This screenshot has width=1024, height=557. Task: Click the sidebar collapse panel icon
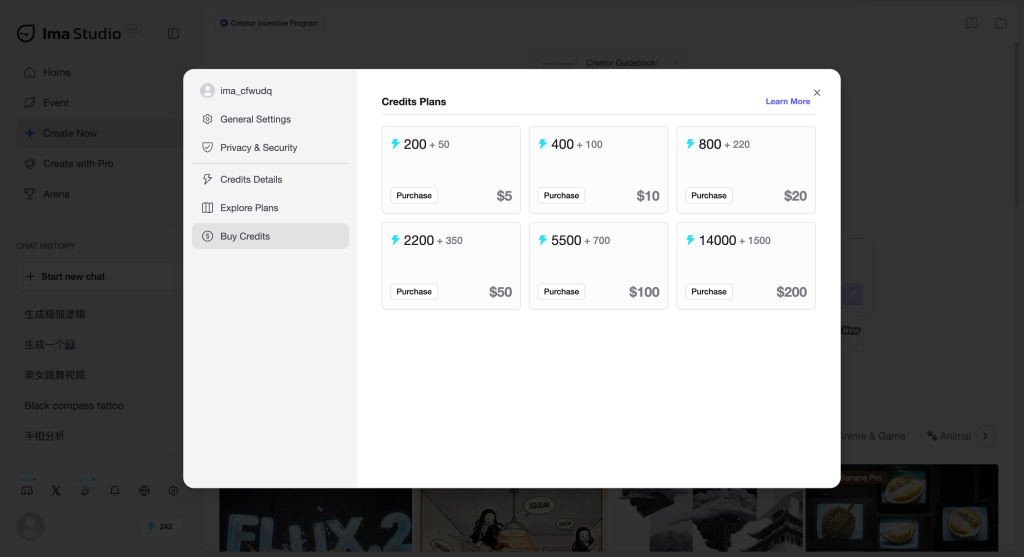pos(173,33)
